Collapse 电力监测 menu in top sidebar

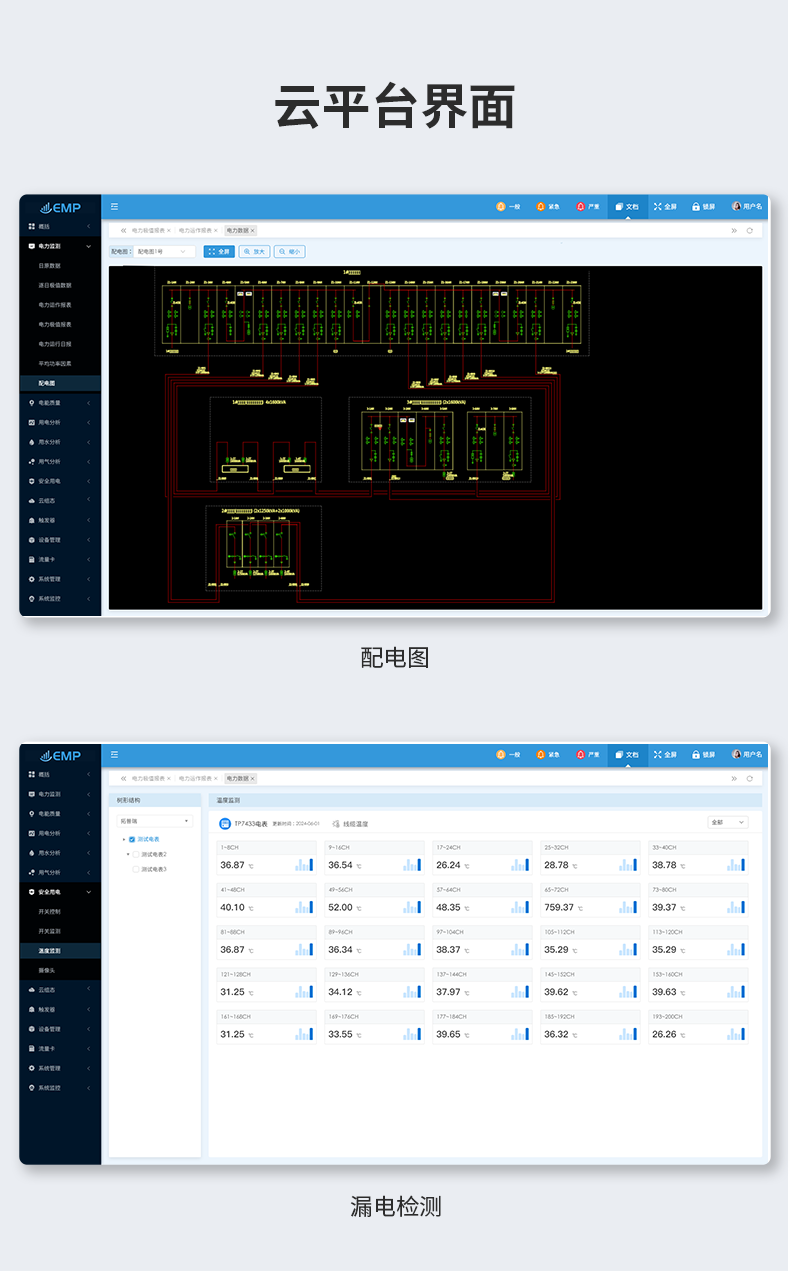(60, 245)
